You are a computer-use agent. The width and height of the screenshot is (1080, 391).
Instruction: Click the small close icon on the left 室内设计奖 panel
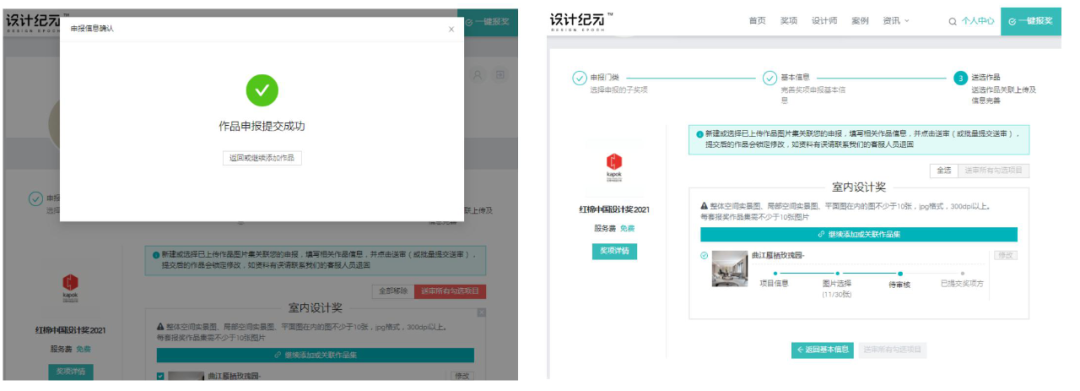(x=481, y=313)
